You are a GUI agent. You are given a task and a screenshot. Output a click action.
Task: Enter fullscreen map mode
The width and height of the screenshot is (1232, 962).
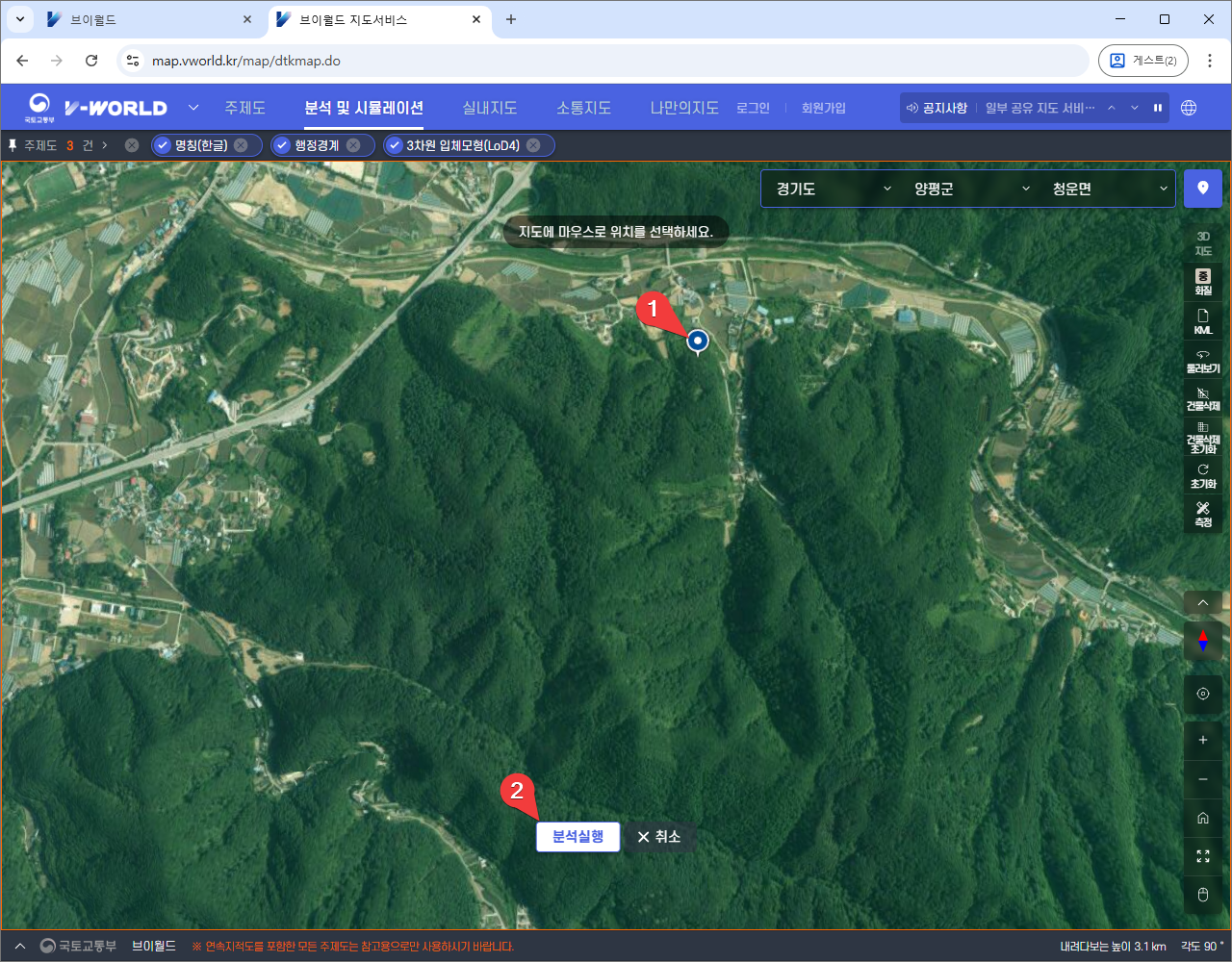[x=1202, y=856]
